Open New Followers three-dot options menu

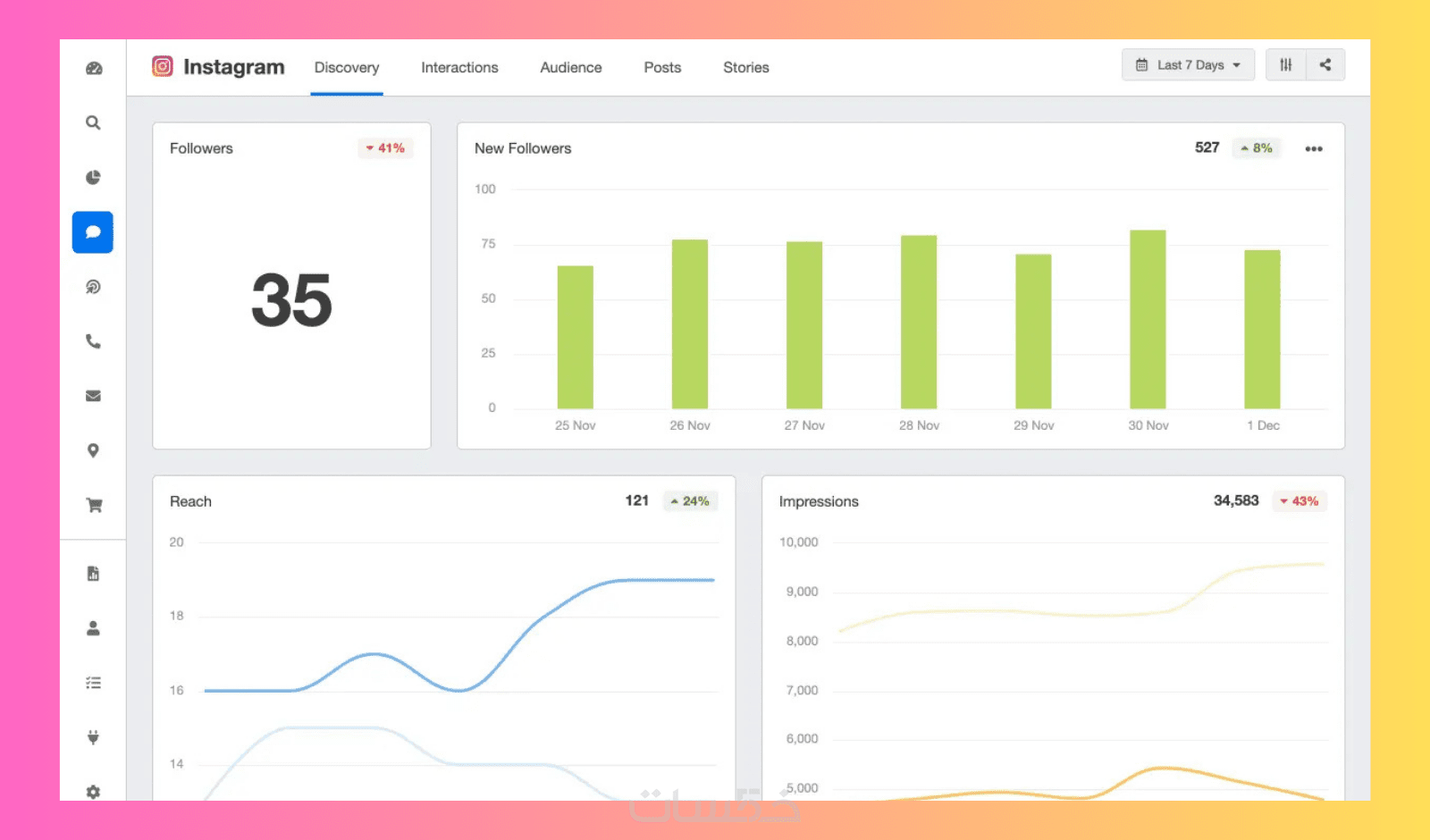(1313, 148)
